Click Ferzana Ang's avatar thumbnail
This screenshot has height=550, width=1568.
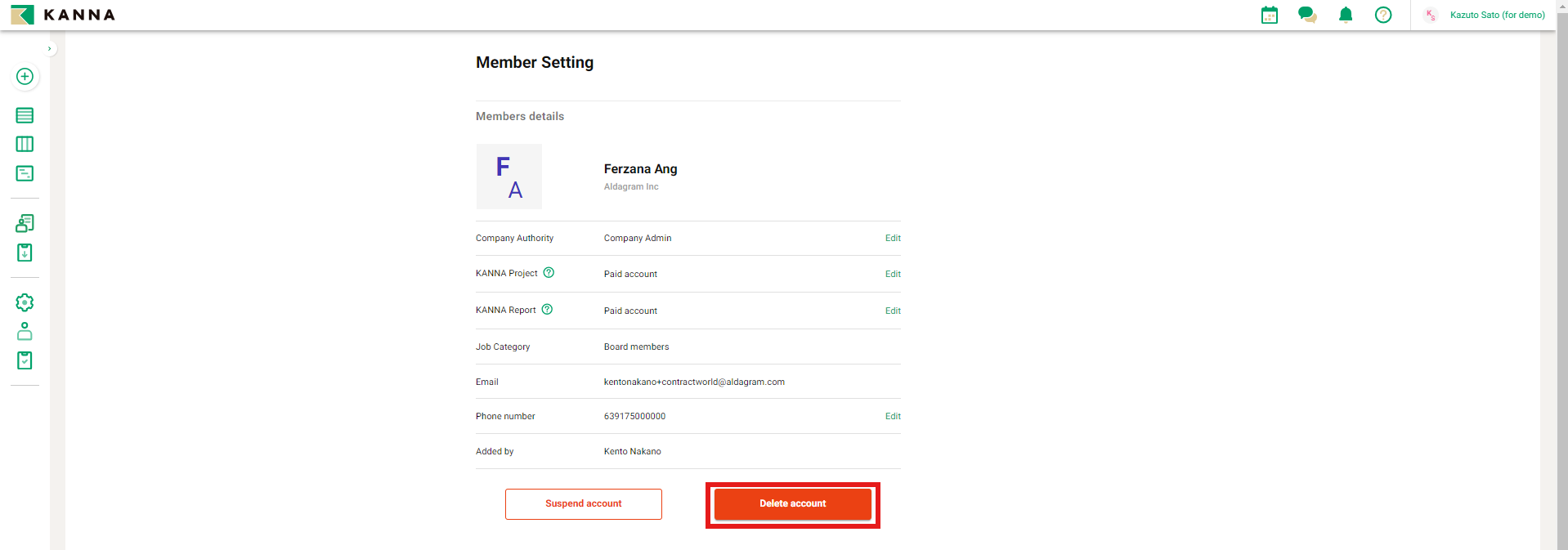pos(509,177)
